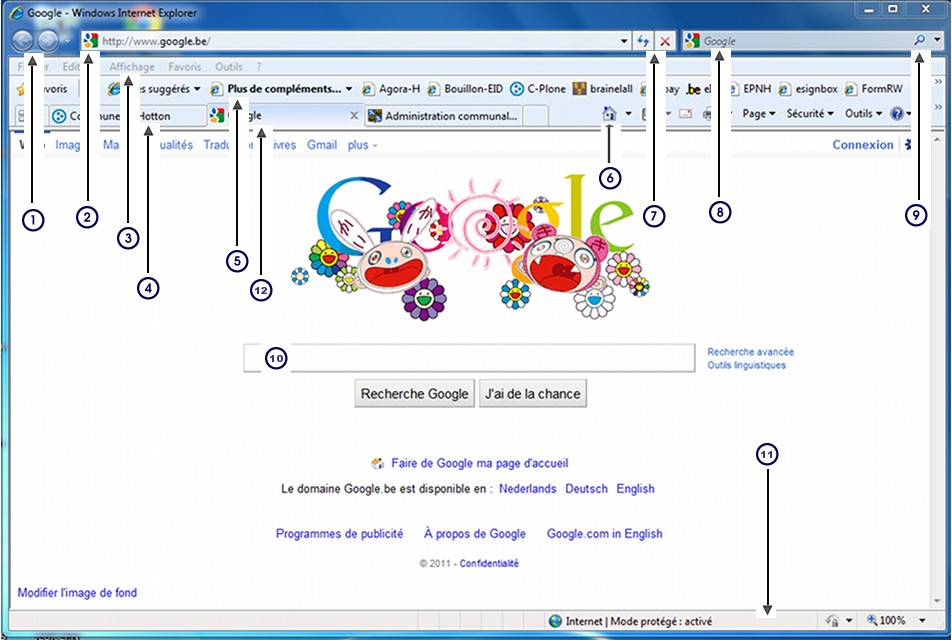Expand the Page dropdown in command bar
Image resolution: width=952 pixels, height=640 pixels.
(x=759, y=114)
